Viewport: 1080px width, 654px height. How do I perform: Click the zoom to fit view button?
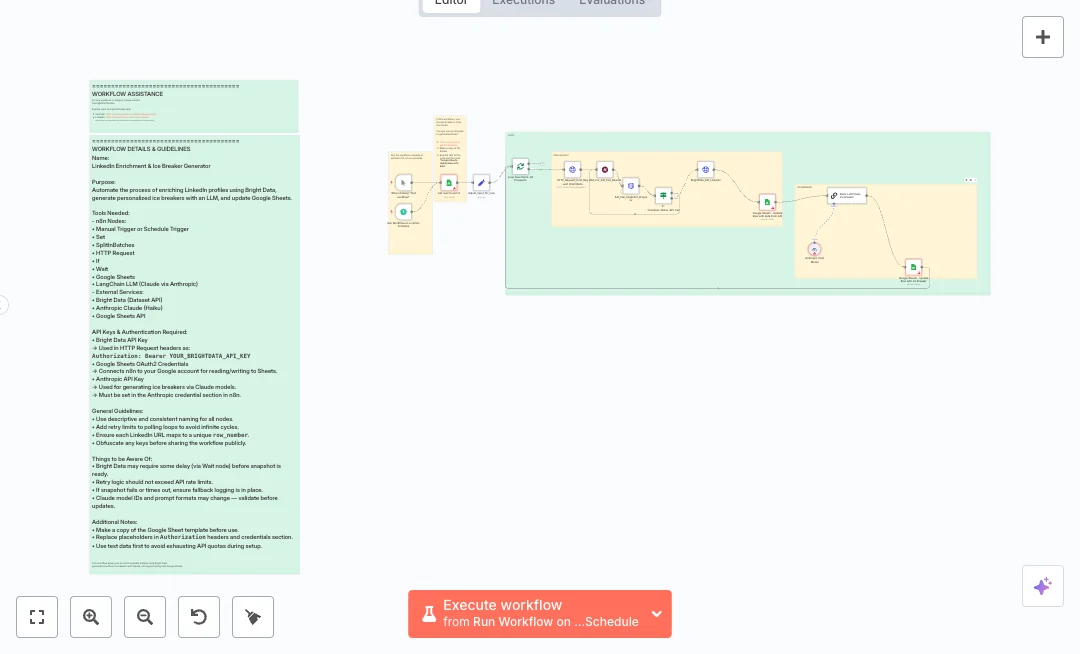[x=37, y=617]
